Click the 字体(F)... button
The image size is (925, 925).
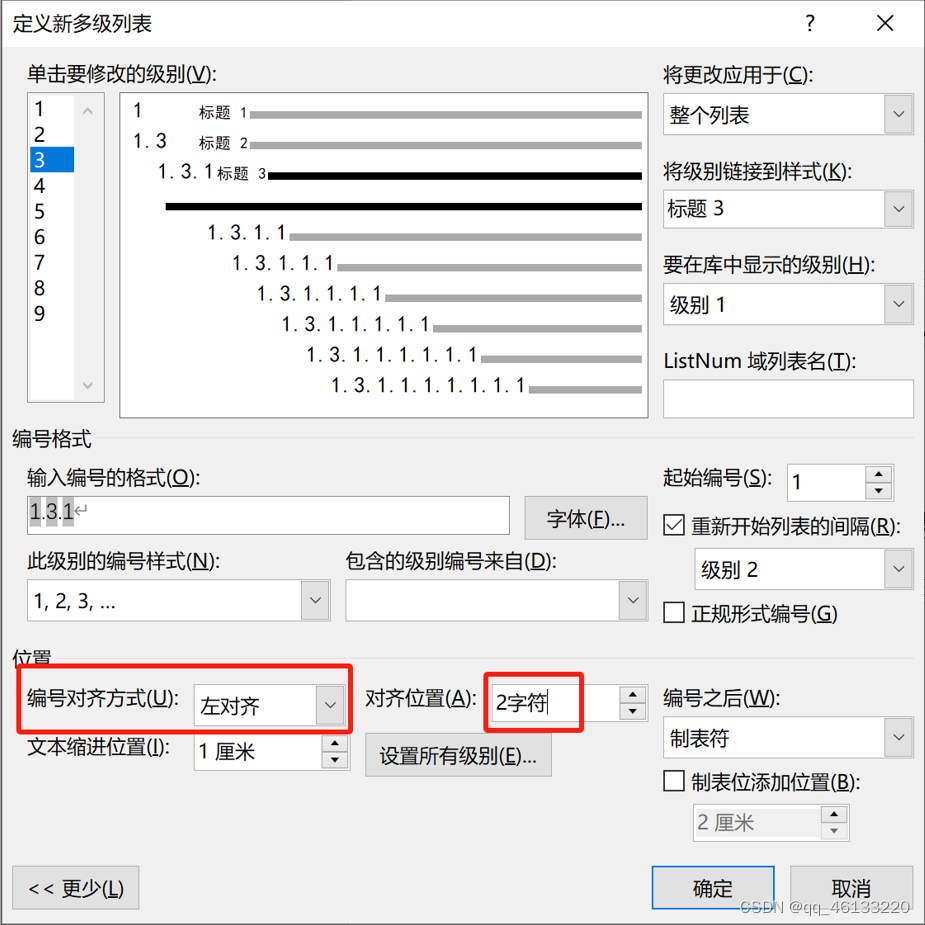click(586, 519)
